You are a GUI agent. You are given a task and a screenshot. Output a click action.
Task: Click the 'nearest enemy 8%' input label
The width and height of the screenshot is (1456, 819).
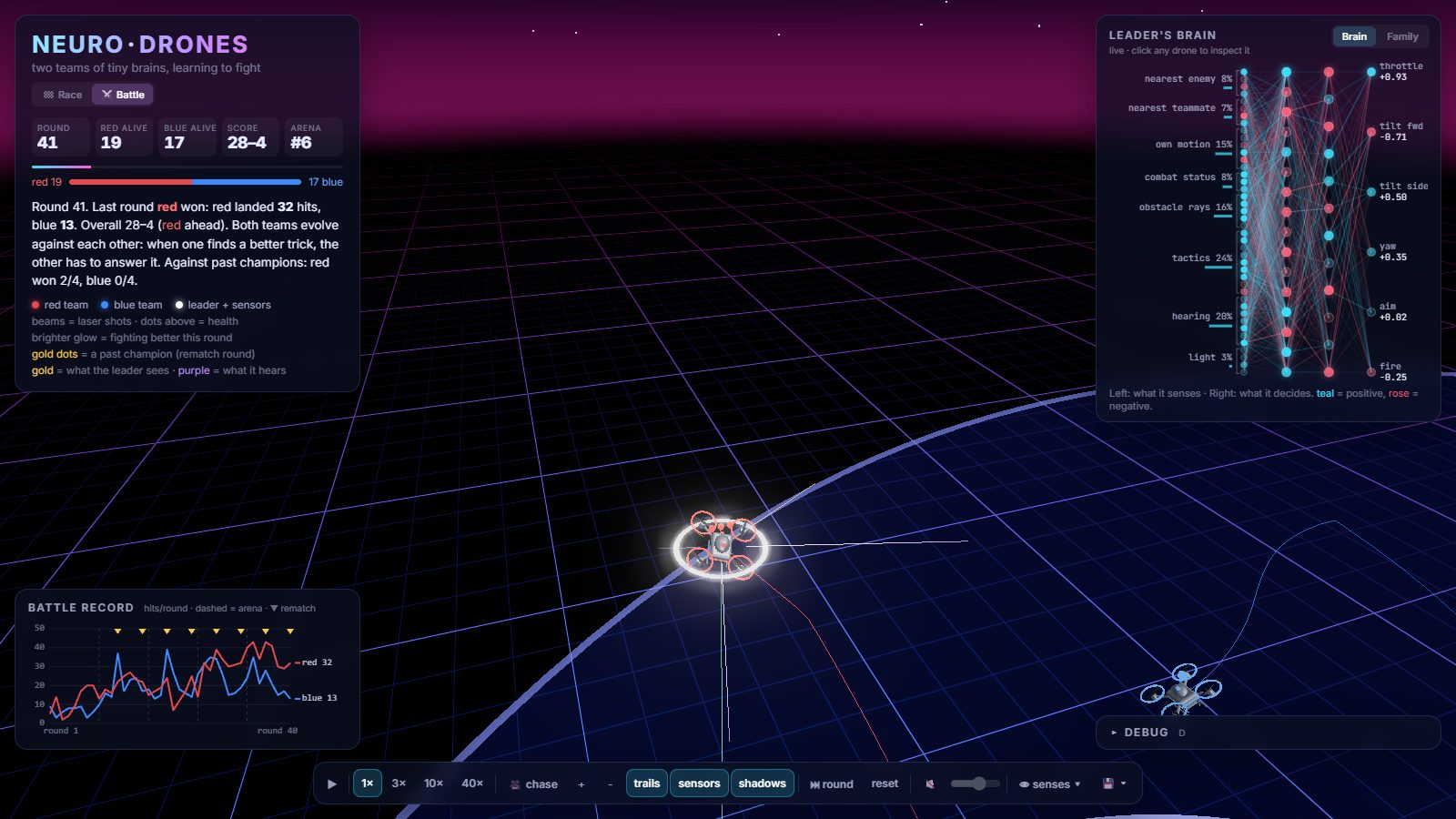coord(1188,79)
